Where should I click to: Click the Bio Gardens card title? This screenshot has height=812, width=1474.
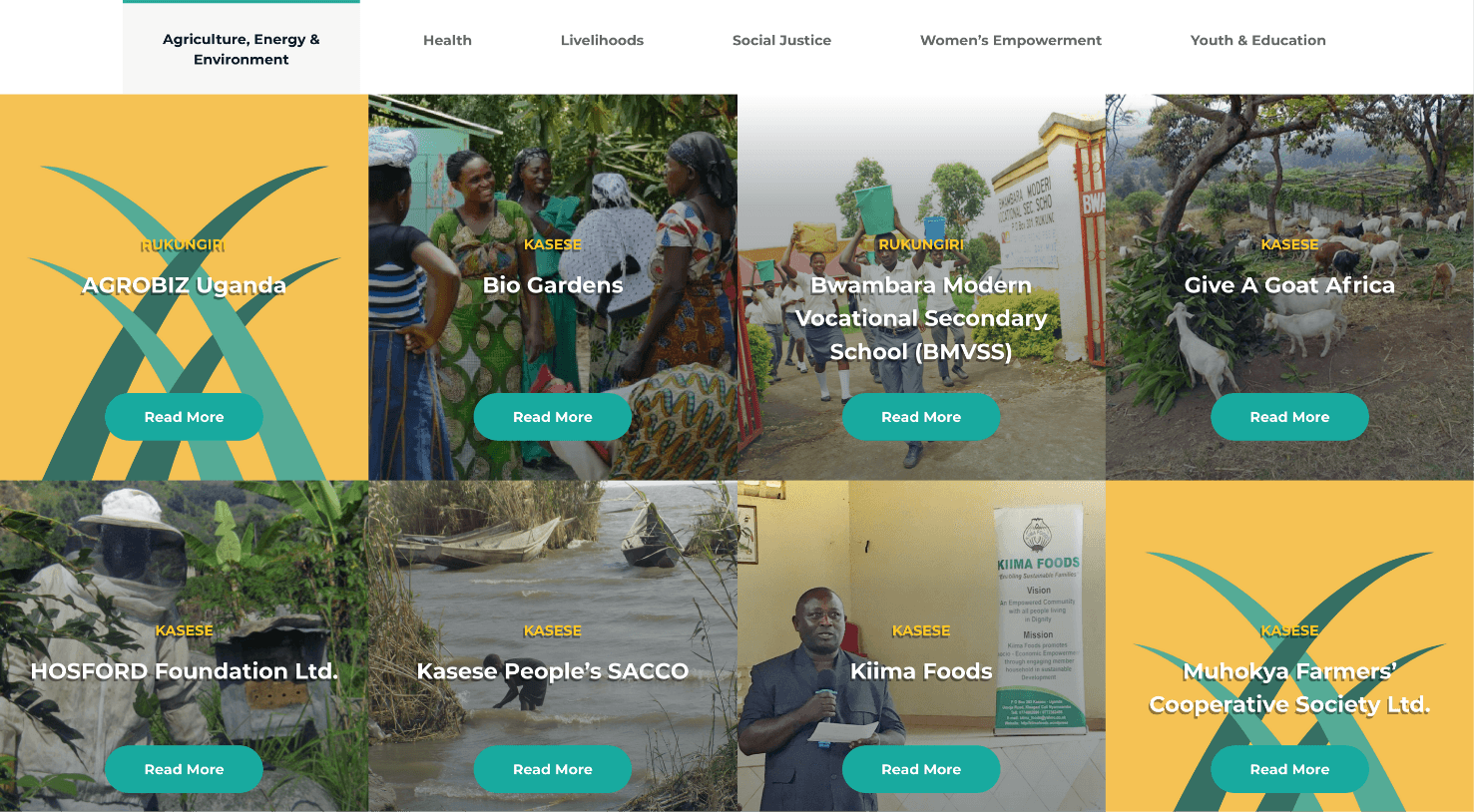(553, 285)
